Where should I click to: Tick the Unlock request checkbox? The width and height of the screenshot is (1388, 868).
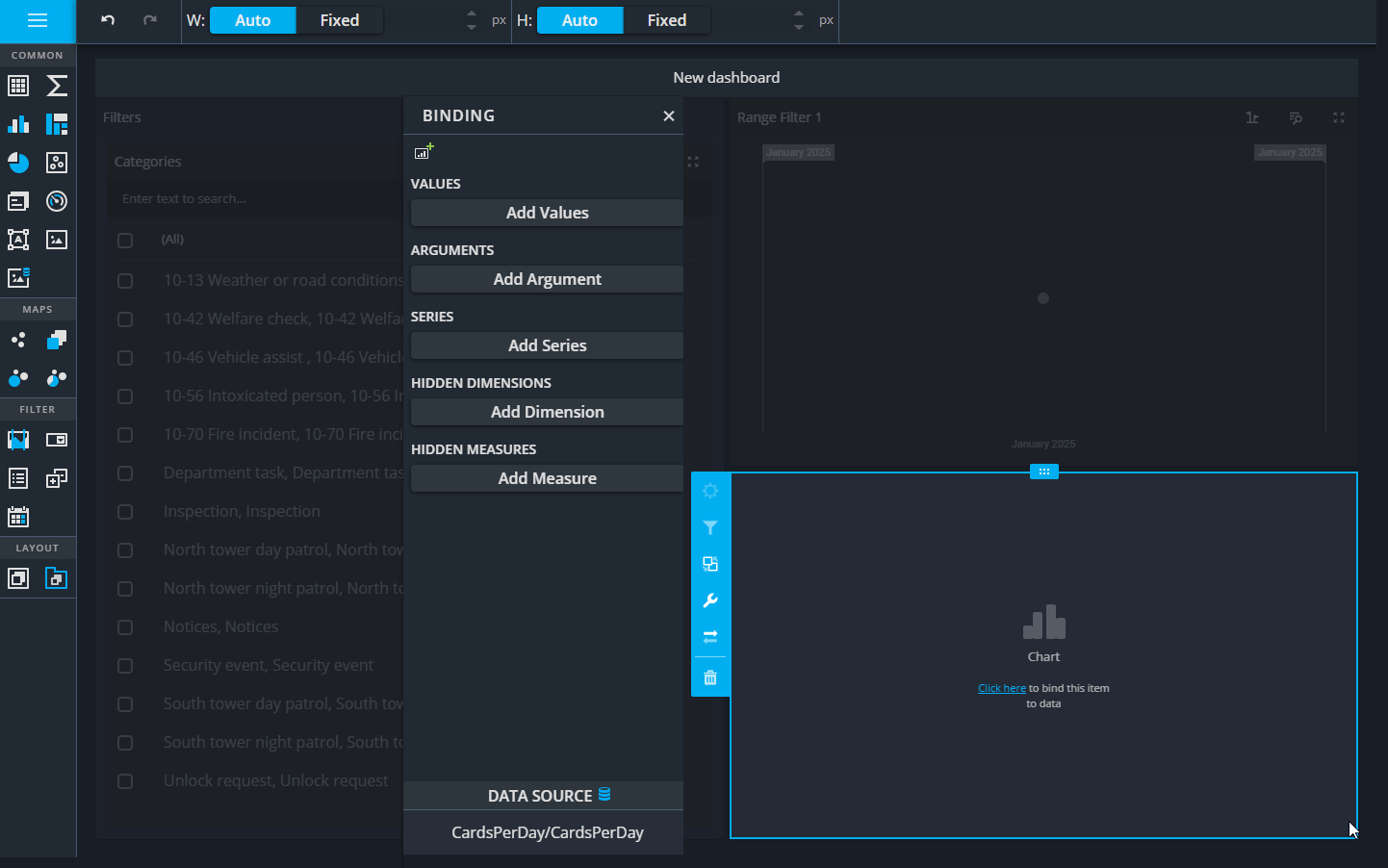(x=125, y=781)
